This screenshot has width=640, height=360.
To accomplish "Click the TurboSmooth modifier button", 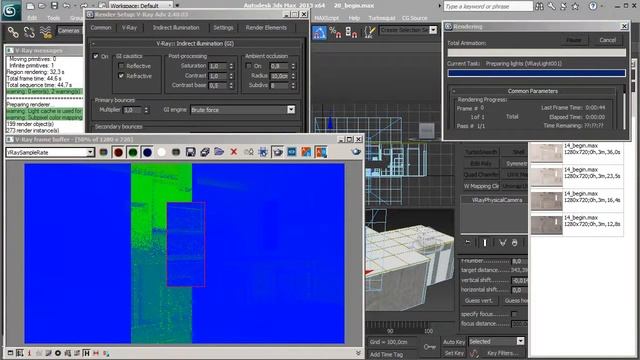I will (x=481, y=152).
